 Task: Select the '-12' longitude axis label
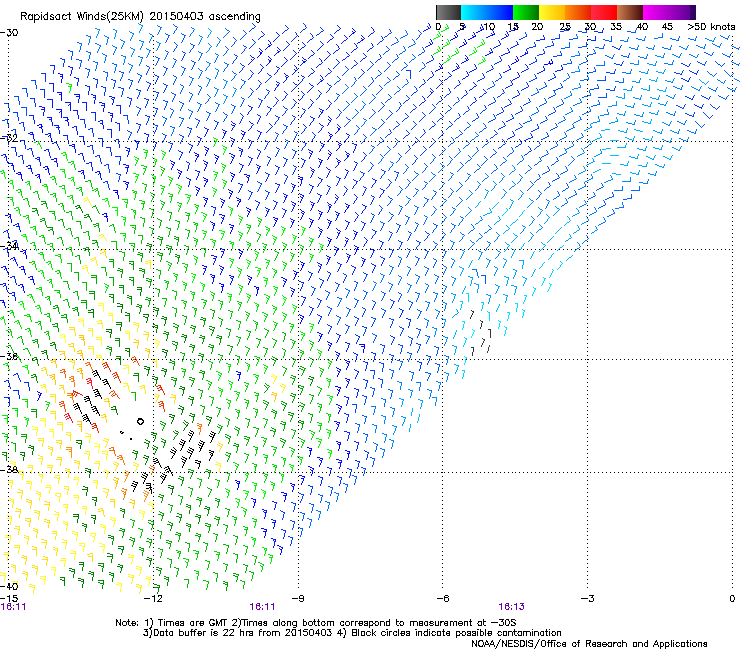pyautogui.click(x=153, y=598)
